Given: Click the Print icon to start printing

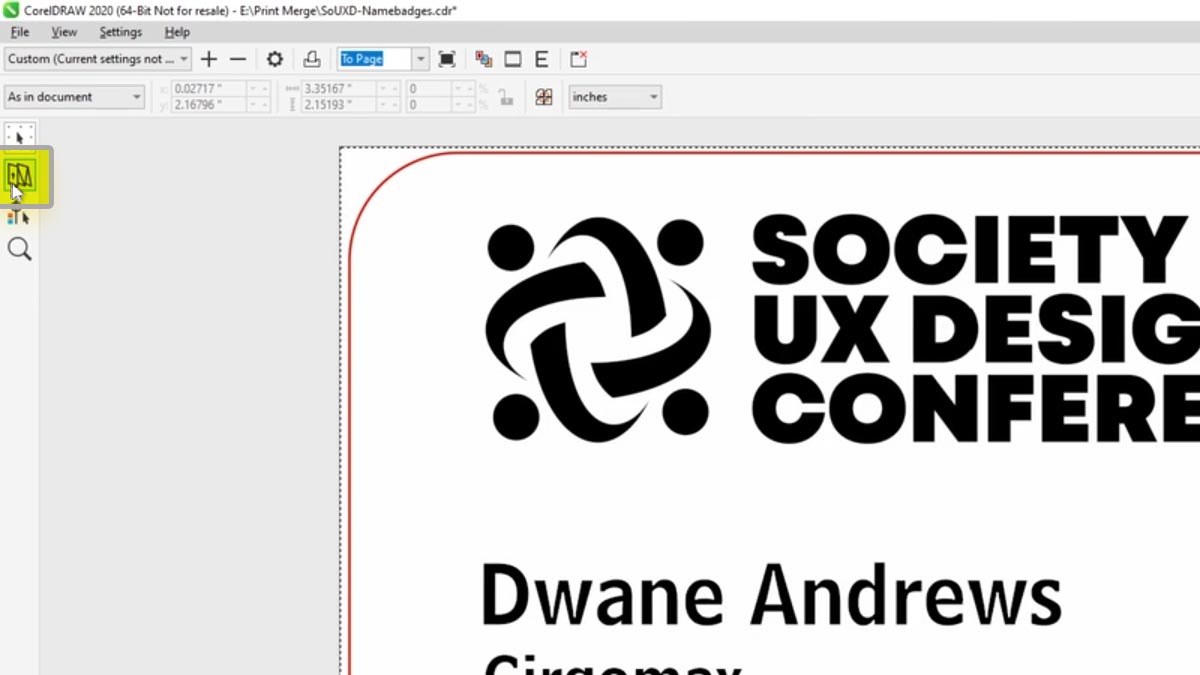Looking at the screenshot, I should [311, 58].
